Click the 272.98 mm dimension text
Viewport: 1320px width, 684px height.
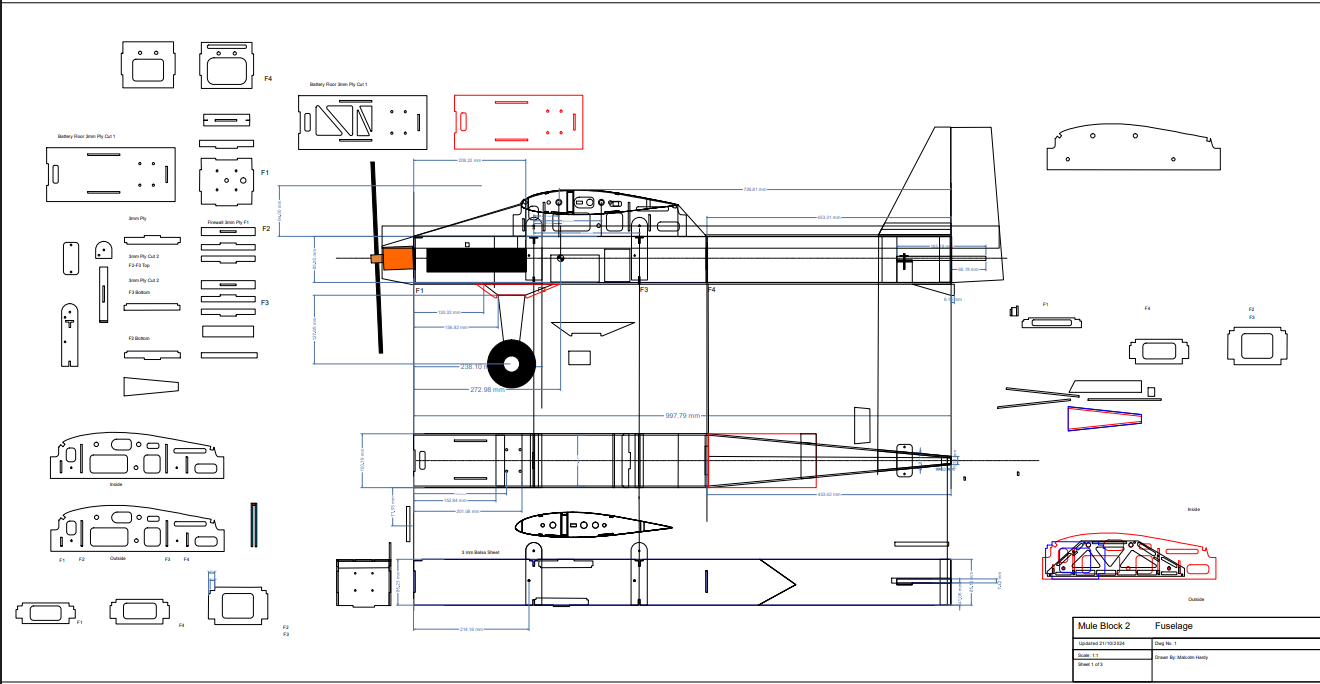[487, 389]
